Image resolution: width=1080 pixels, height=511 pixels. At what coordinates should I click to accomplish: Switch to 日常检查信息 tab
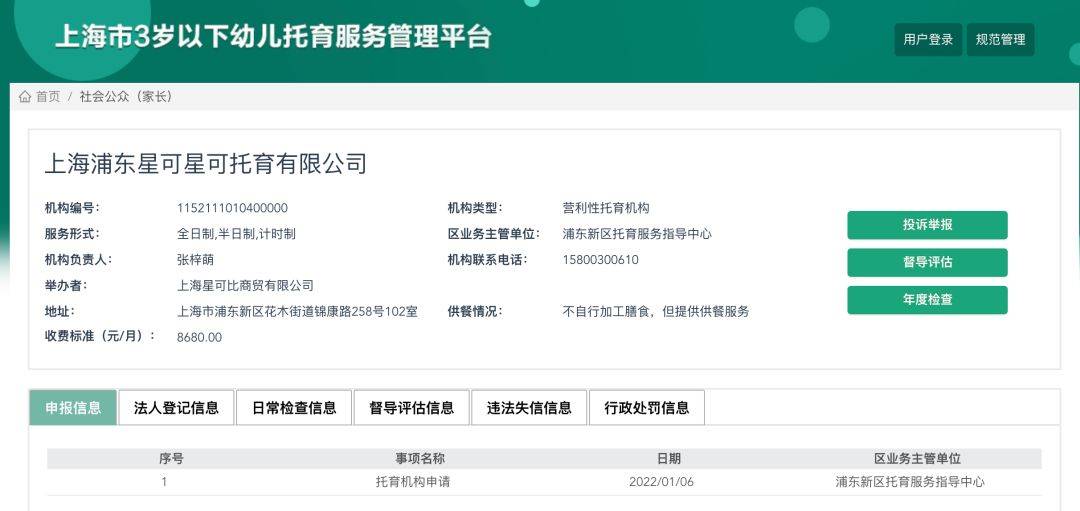click(x=294, y=408)
